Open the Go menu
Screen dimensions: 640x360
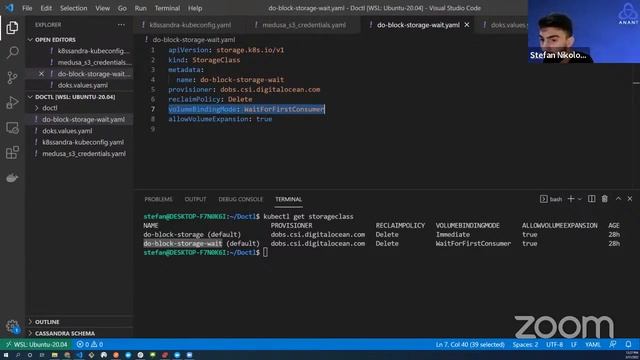point(122,8)
